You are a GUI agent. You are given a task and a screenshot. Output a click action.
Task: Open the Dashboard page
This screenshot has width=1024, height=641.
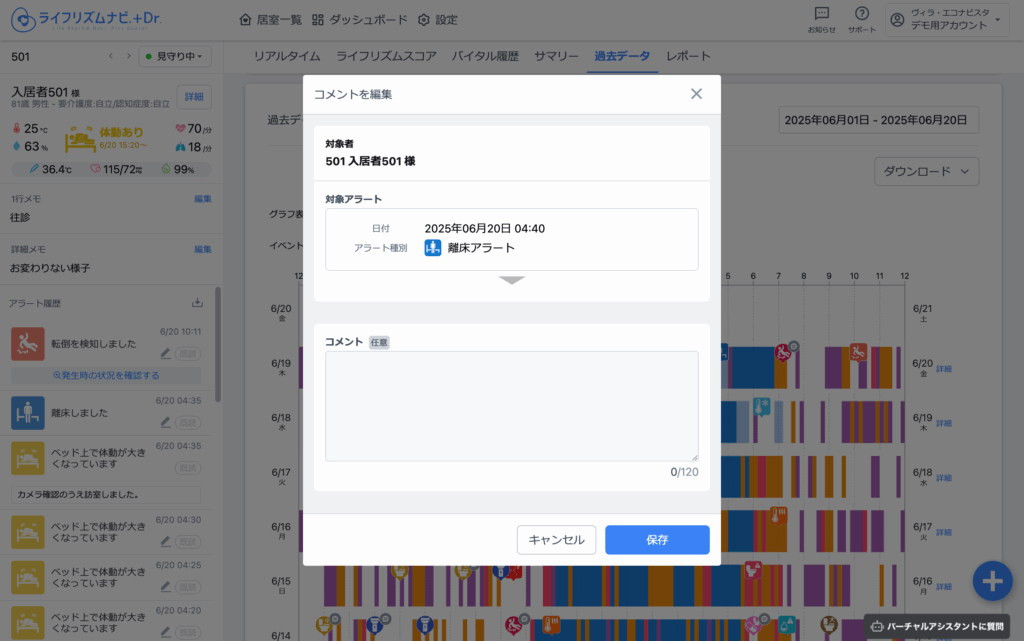point(359,20)
